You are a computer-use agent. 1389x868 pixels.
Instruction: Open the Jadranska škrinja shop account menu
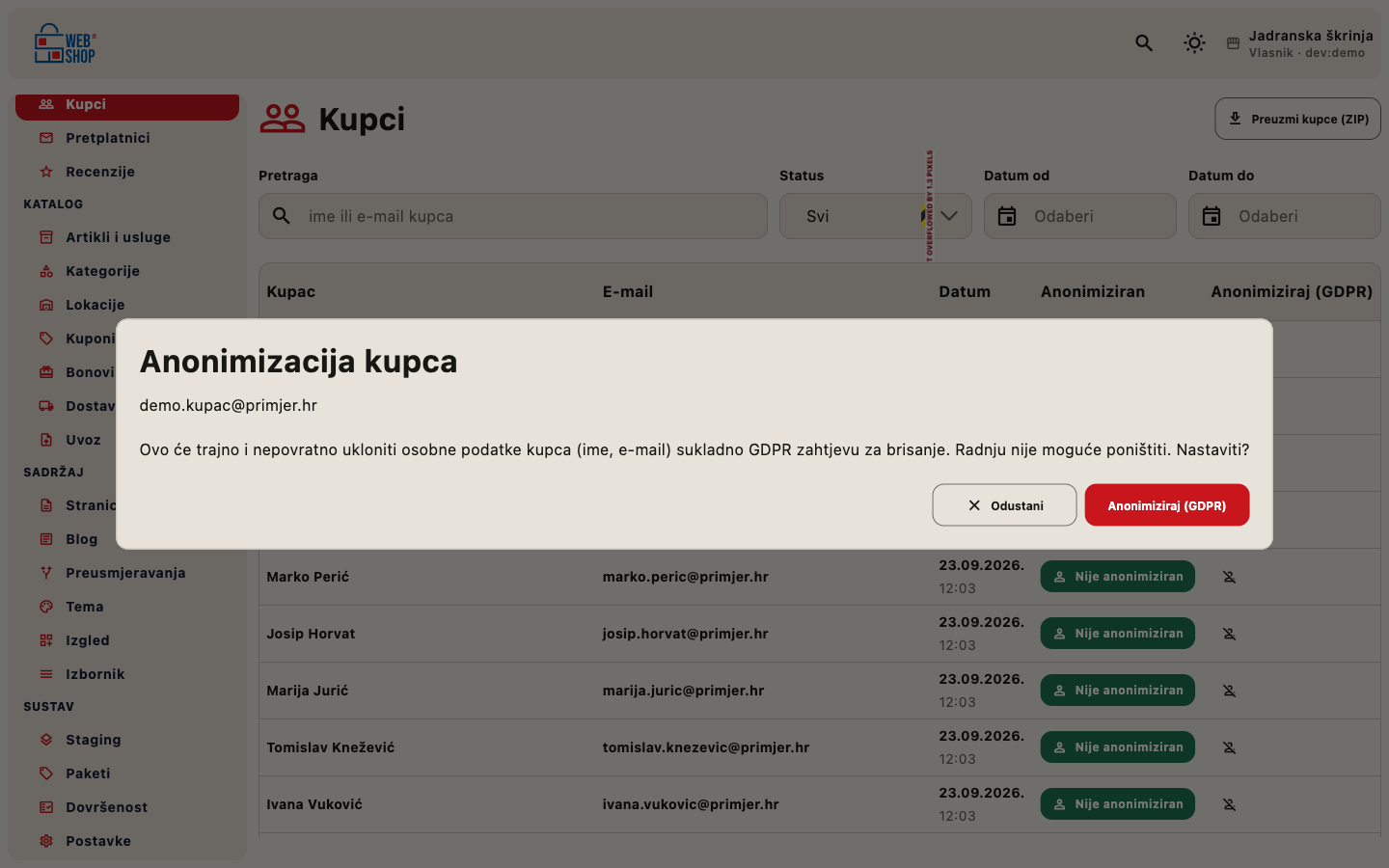1299,43
